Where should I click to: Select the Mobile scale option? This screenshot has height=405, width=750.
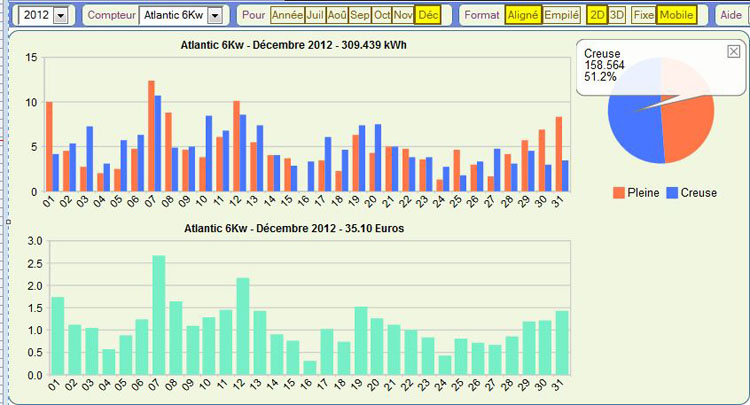tap(677, 15)
